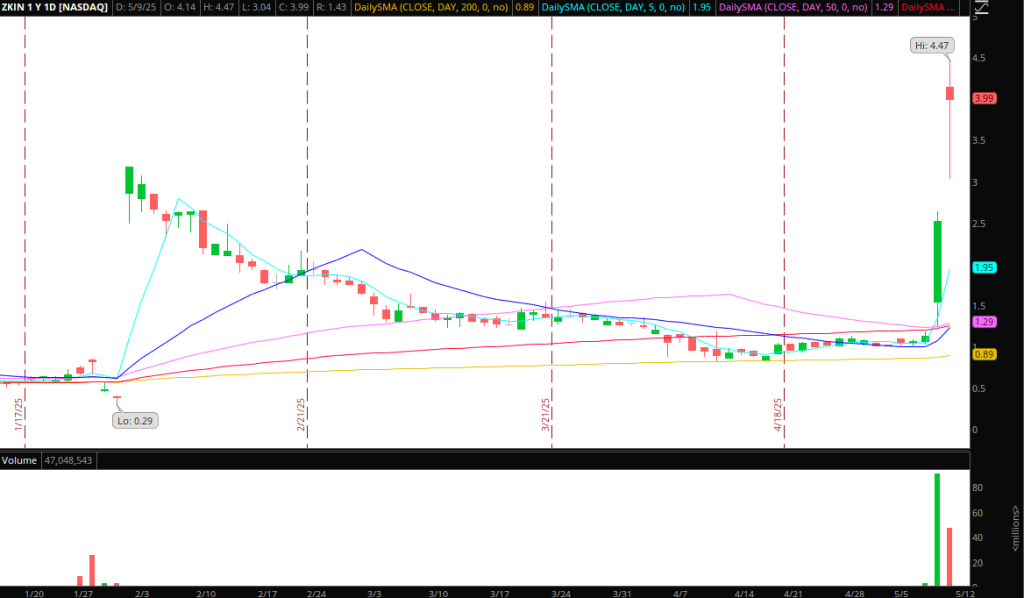
Task: Click the Volume study label
Action: click(19, 460)
